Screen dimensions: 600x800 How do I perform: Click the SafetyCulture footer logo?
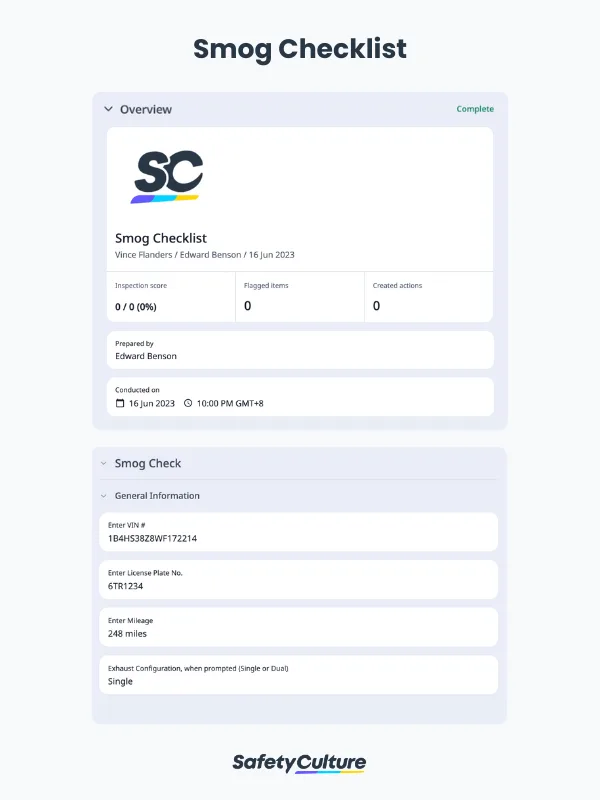click(x=299, y=763)
